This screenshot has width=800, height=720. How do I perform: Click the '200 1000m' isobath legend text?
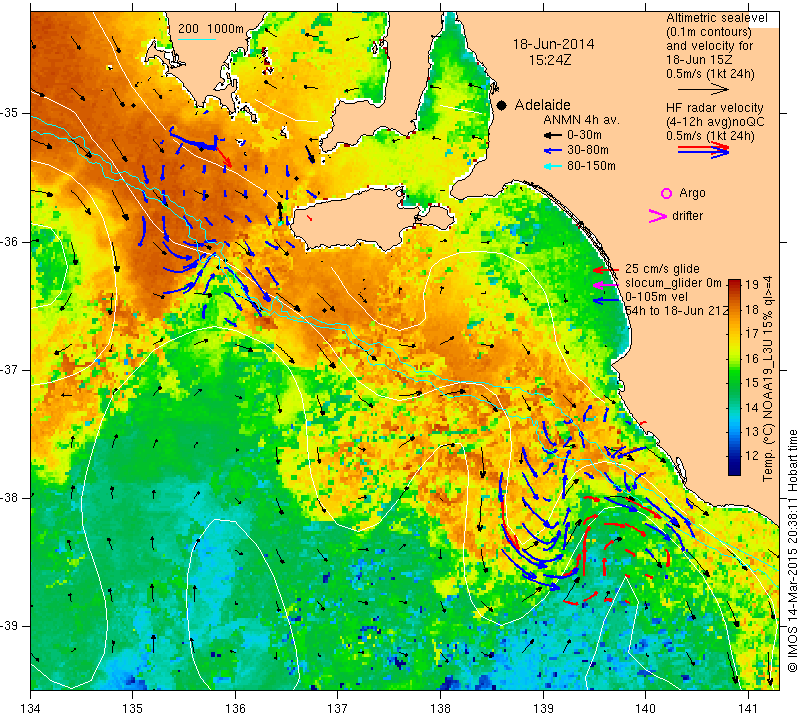pos(211,29)
